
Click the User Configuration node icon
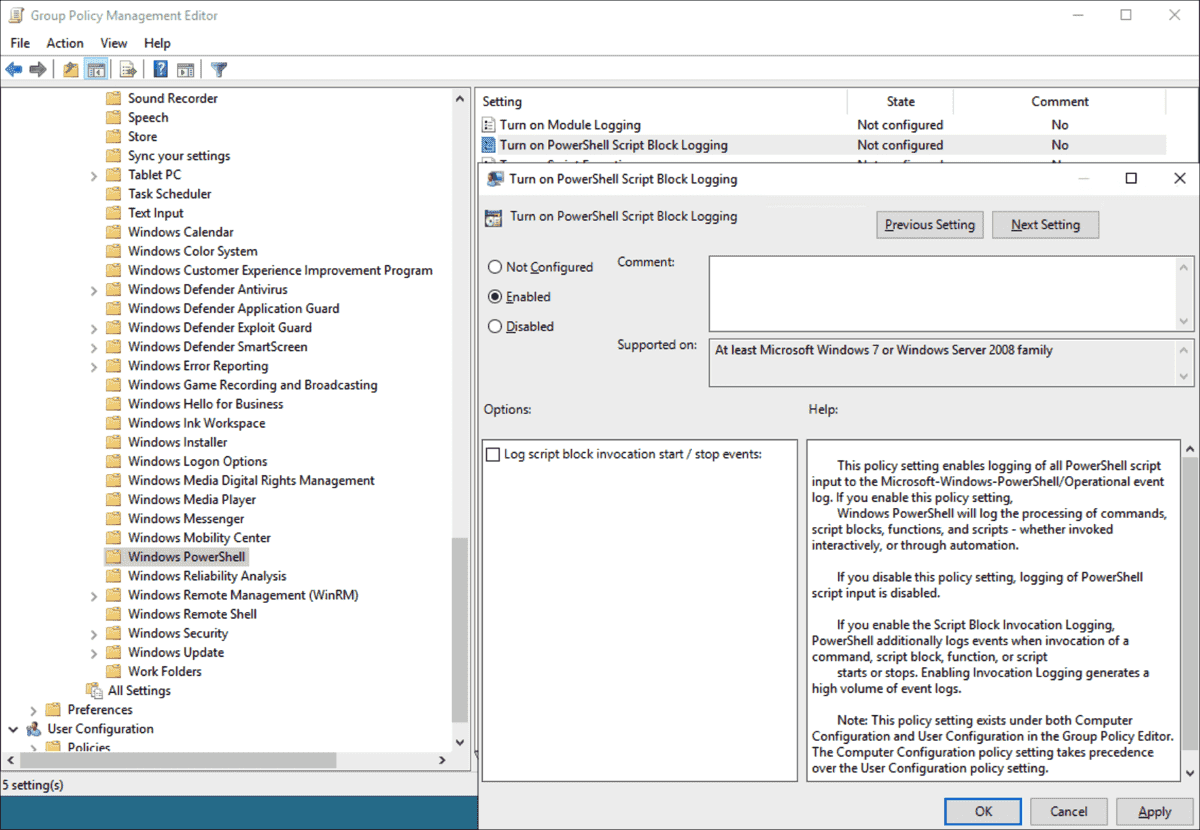pyautogui.click(x=34, y=728)
